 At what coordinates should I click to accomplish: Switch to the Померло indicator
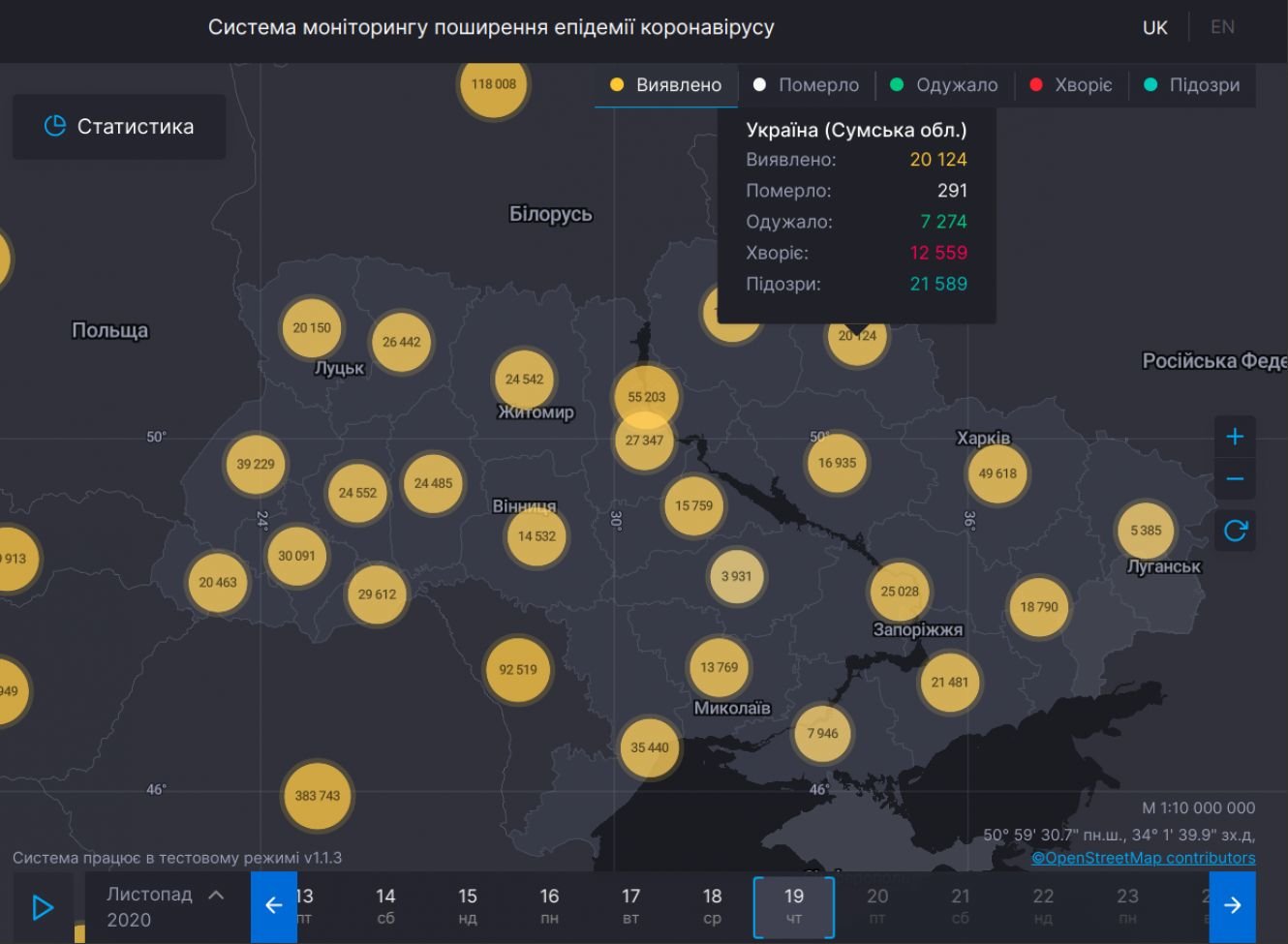pos(806,85)
